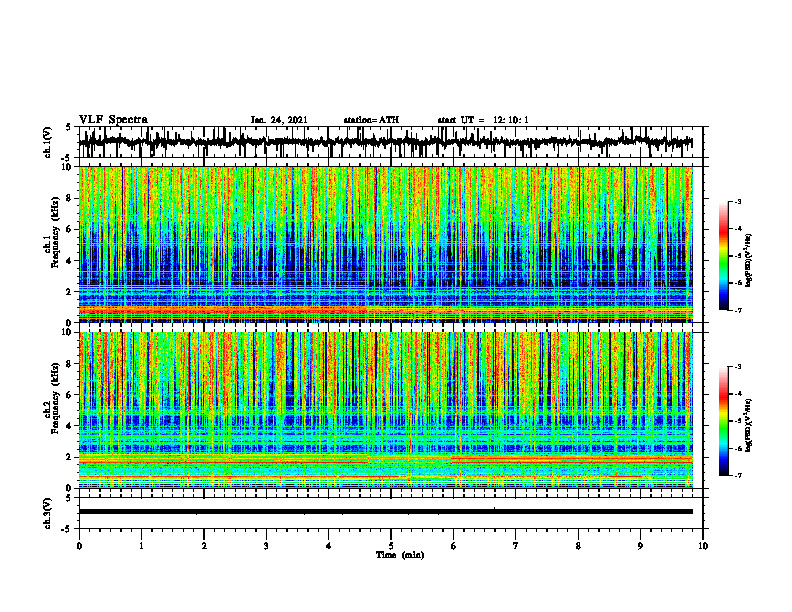Select the date text "Jan. 24, 2021"
The height and width of the screenshot is (612, 792).
tap(279, 120)
